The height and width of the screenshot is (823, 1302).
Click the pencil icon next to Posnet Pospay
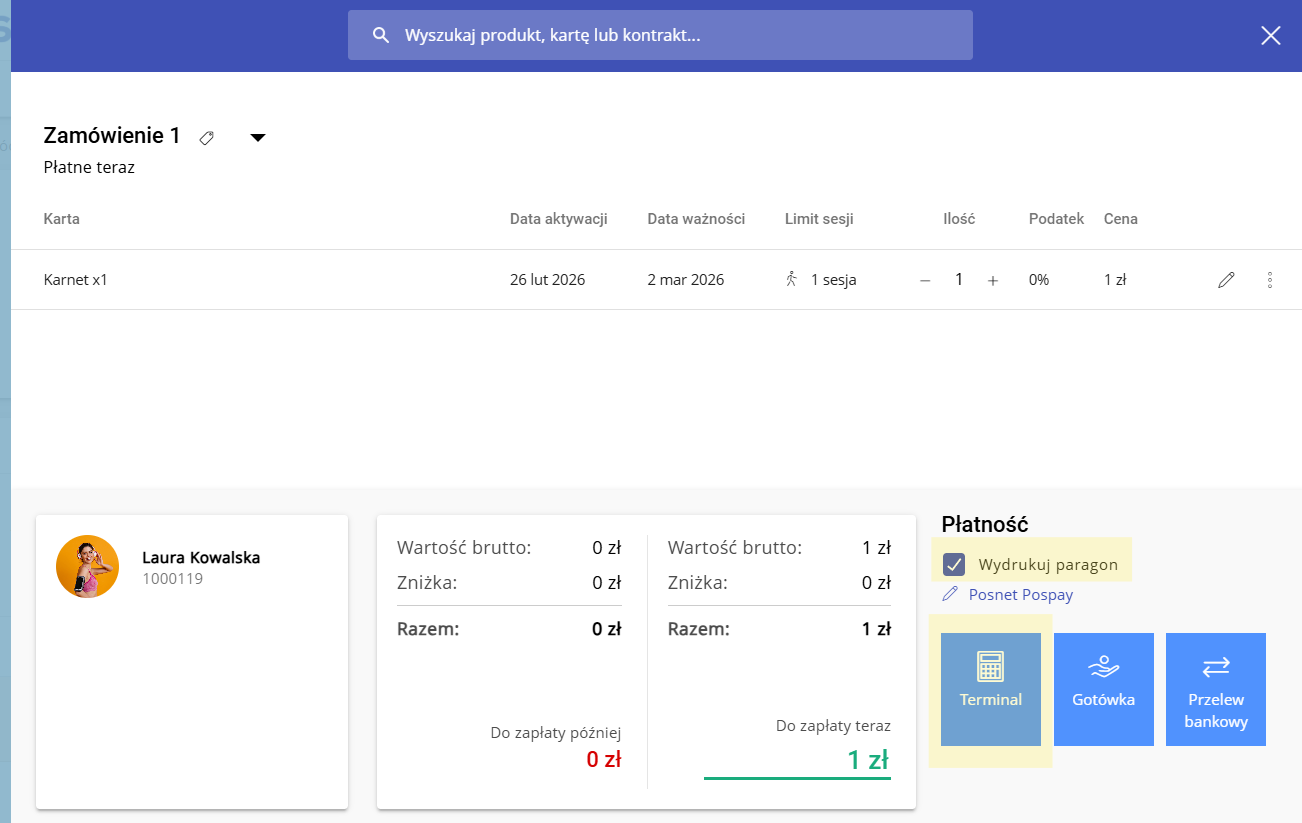click(x=950, y=595)
